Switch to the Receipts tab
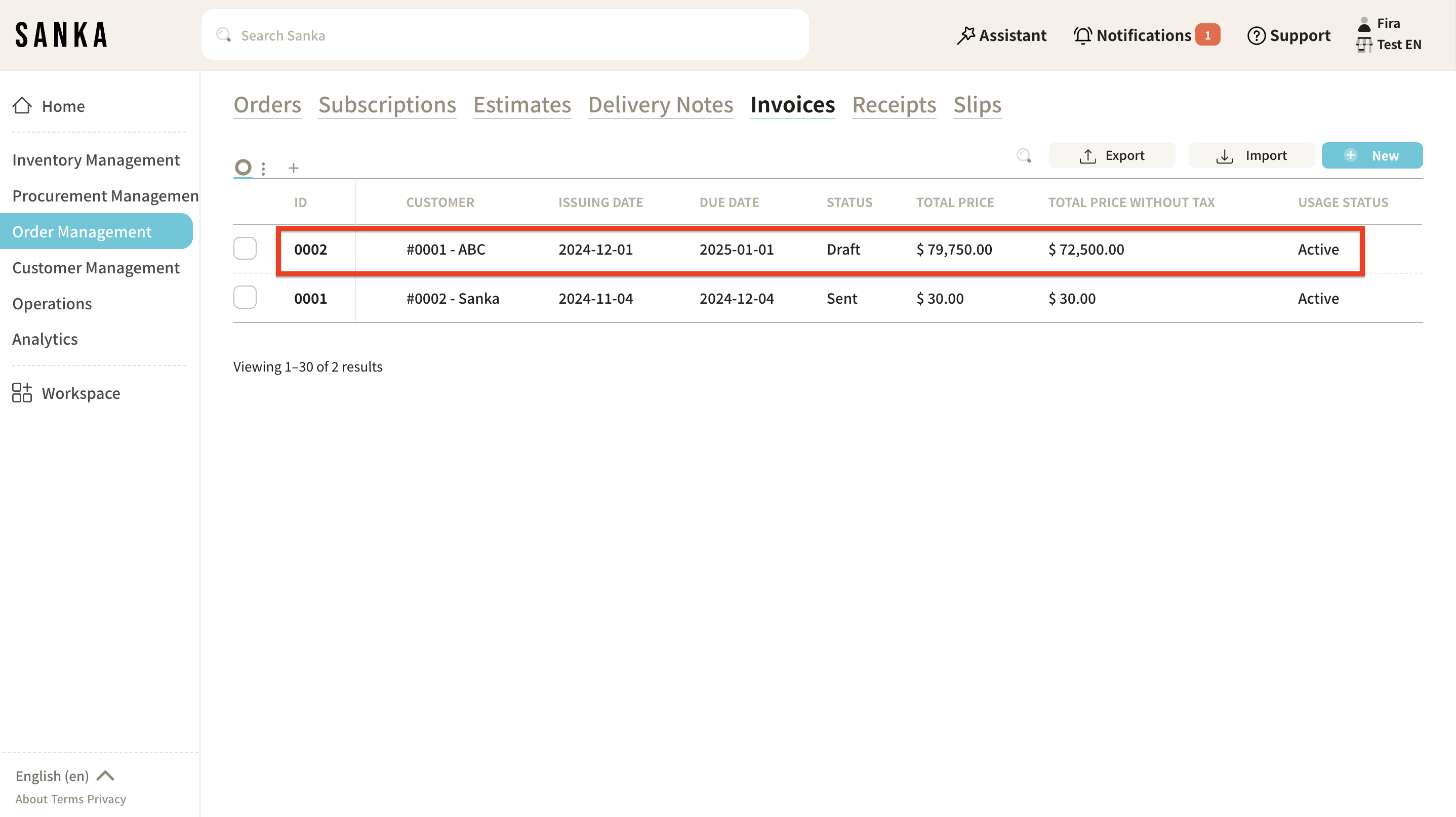The height and width of the screenshot is (817, 1456). 894,105
